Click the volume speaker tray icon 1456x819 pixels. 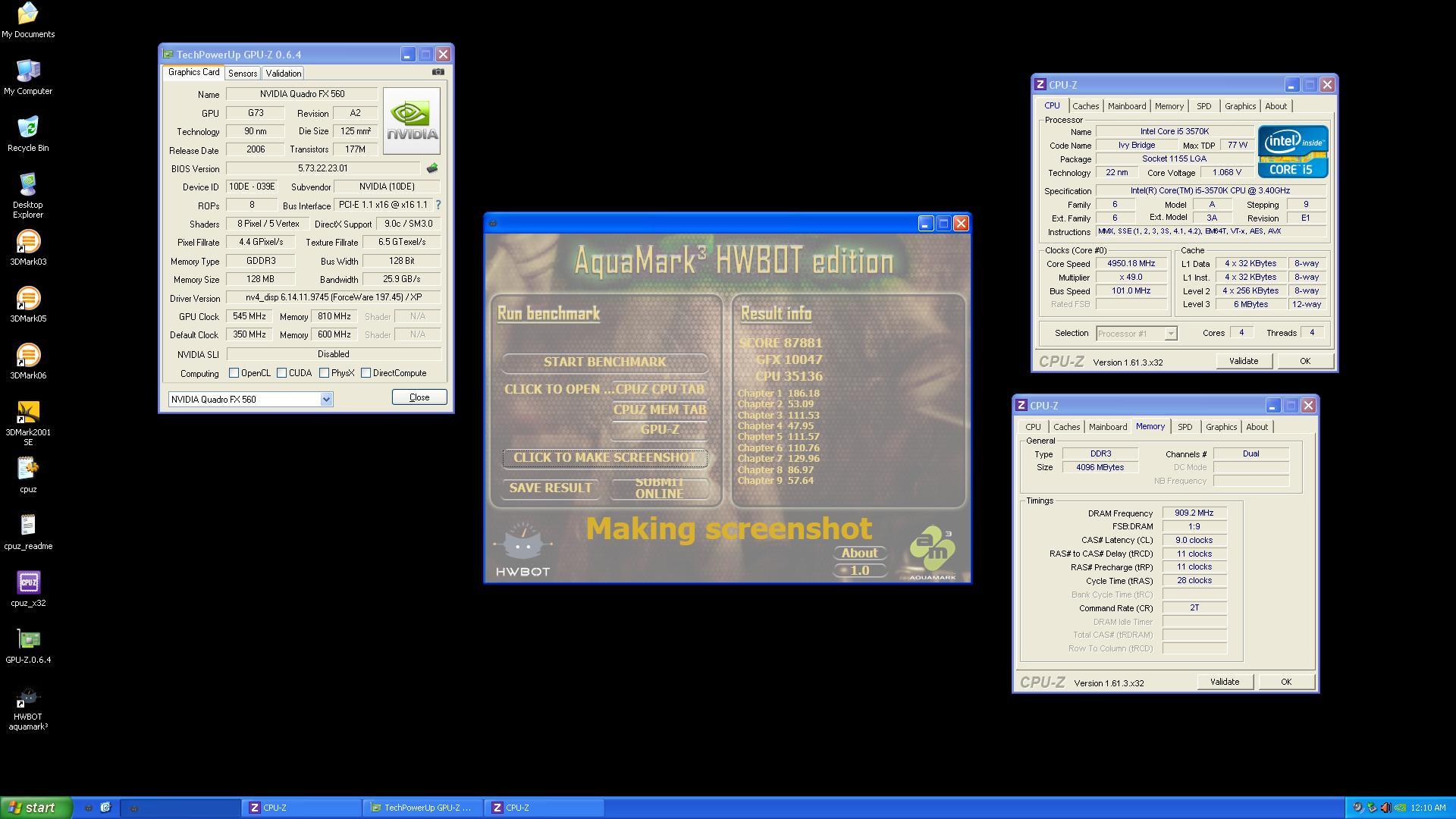click(x=1385, y=808)
